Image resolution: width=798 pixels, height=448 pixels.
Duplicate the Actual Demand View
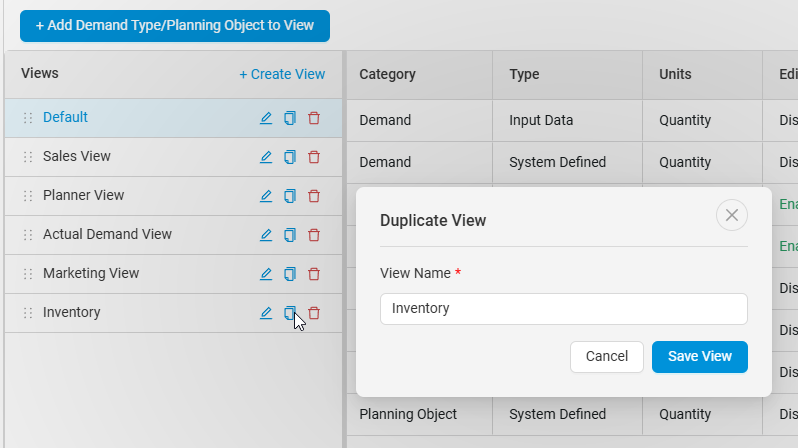[x=290, y=235]
